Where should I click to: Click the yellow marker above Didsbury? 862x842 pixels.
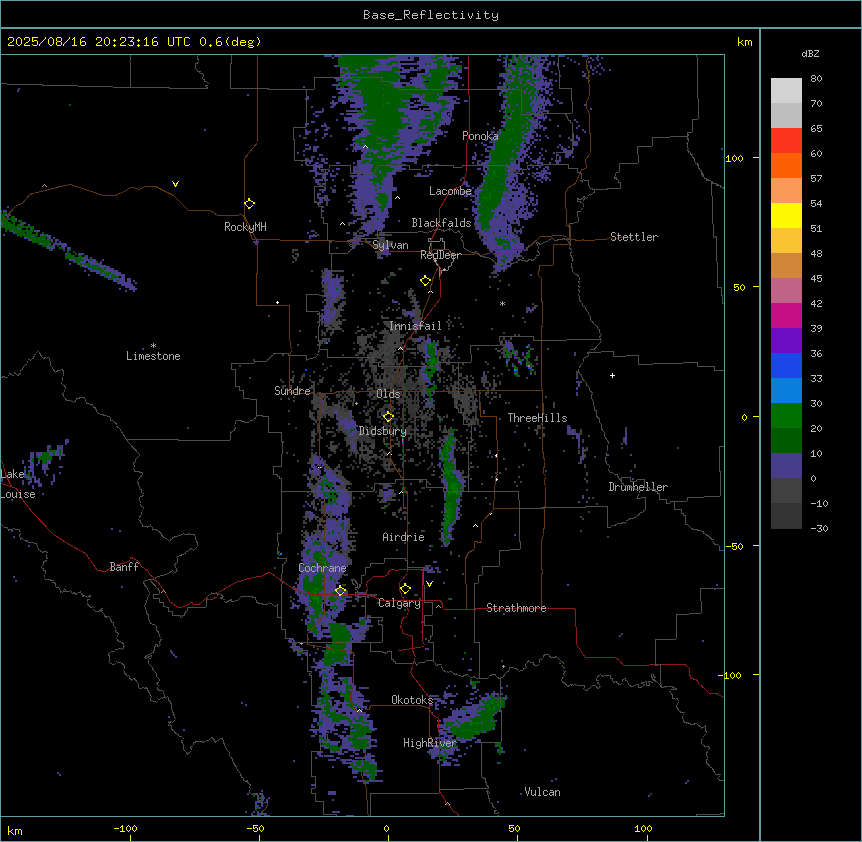pyautogui.click(x=388, y=416)
